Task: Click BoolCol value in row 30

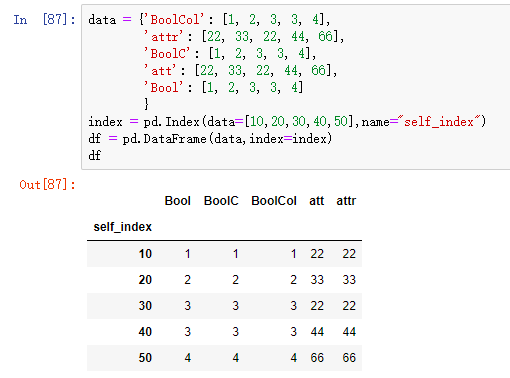Action: (x=293, y=306)
